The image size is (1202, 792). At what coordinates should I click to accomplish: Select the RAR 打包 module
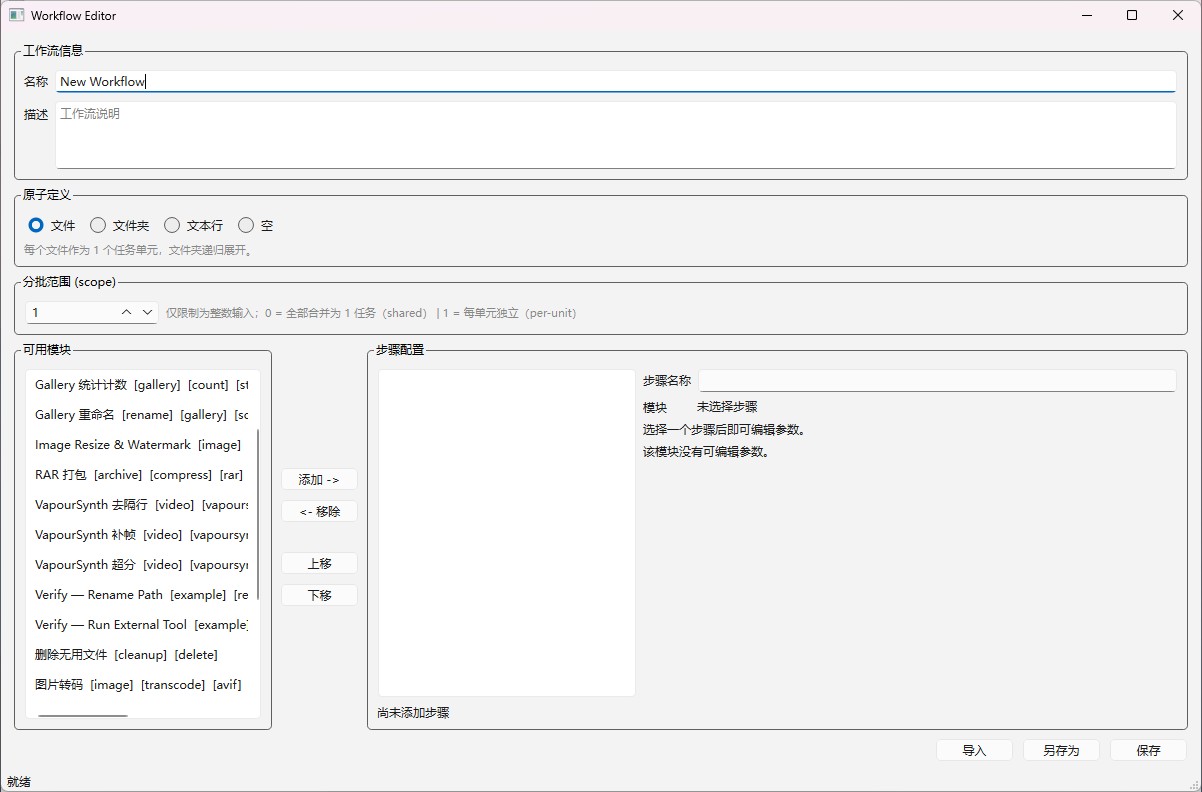[x=141, y=475]
